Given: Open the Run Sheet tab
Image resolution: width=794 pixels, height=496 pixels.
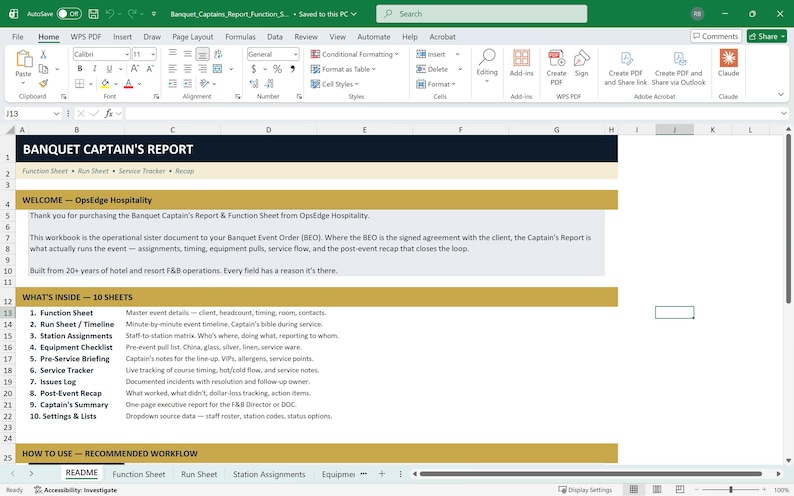Looking at the screenshot, I should coord(199,474).
